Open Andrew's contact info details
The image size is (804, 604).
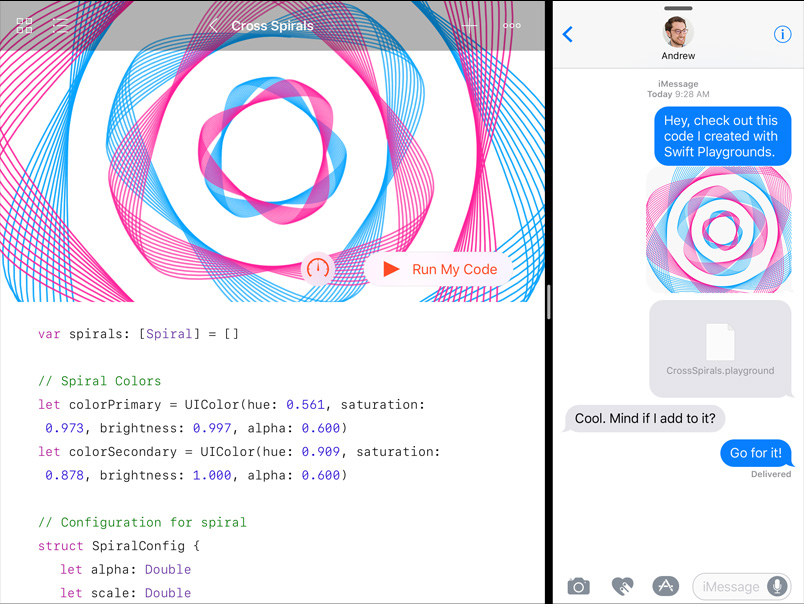pyautogui.click(x=782, y=34)
